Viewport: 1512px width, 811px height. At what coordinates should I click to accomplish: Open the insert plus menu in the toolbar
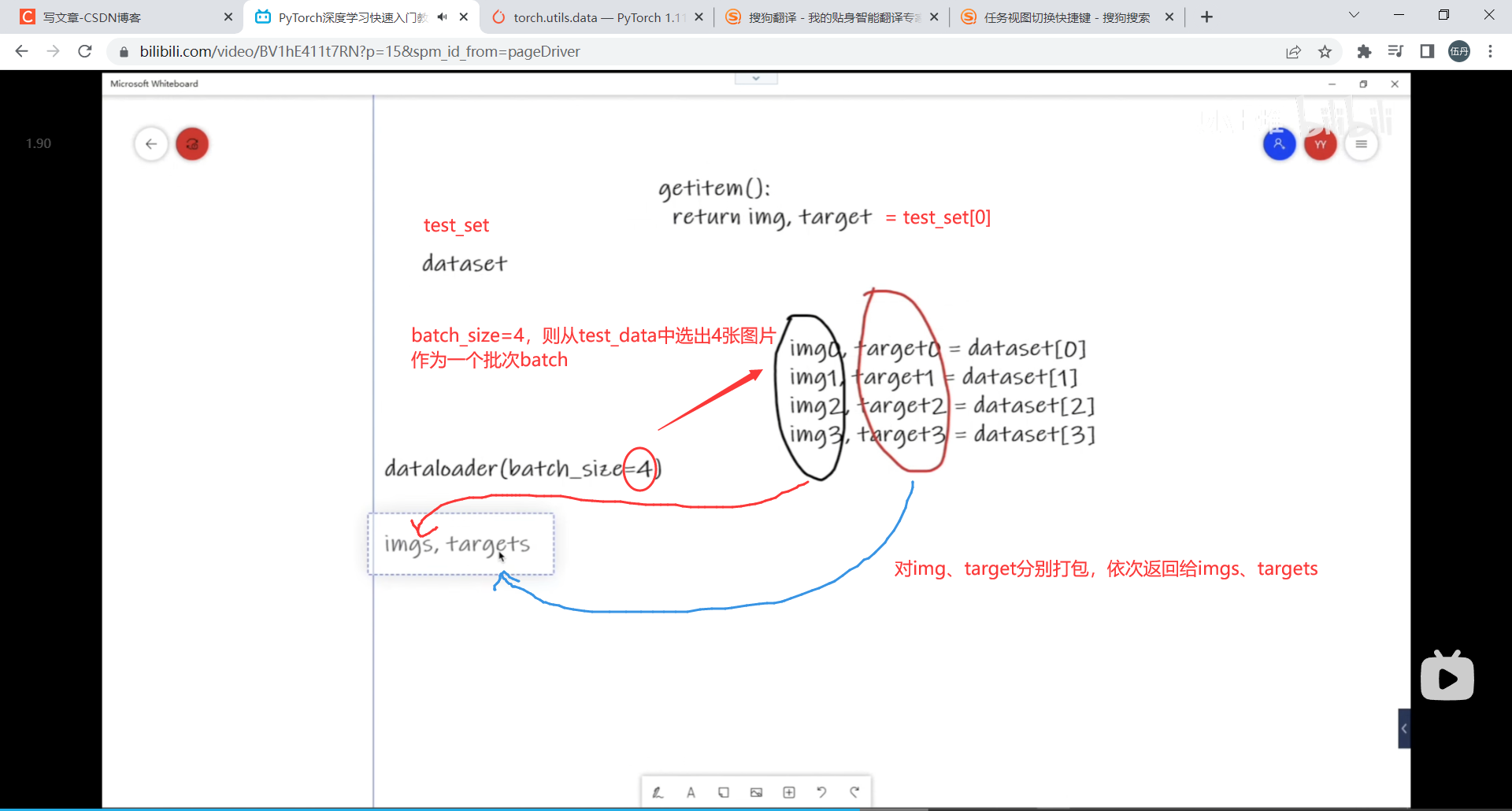coord(789,793)
